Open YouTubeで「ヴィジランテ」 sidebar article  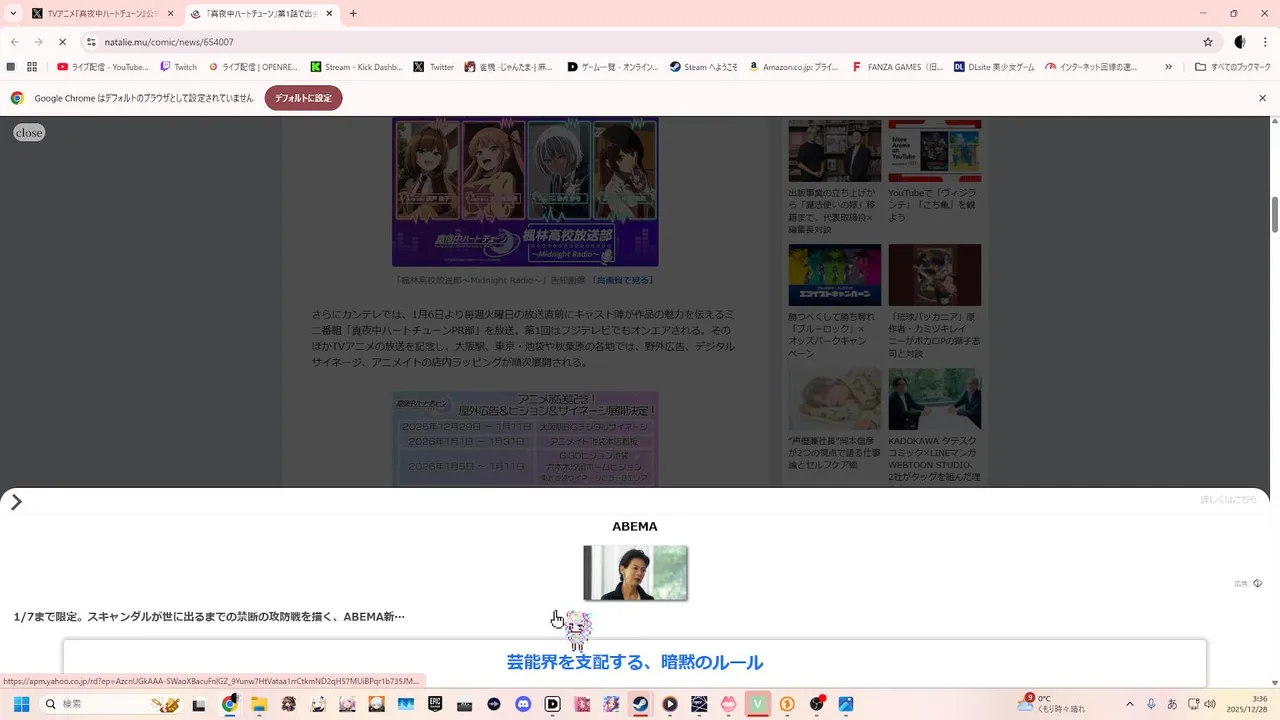934,172
